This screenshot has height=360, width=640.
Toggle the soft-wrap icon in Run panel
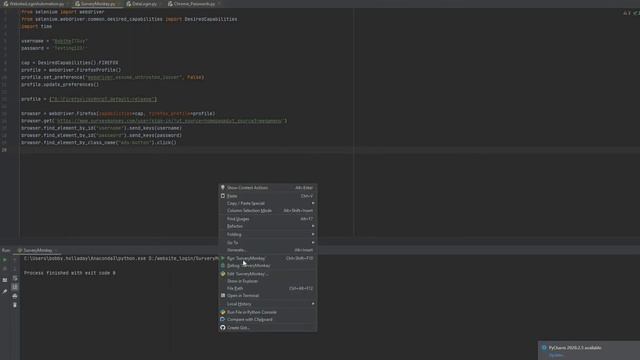(x=15, y=278)
